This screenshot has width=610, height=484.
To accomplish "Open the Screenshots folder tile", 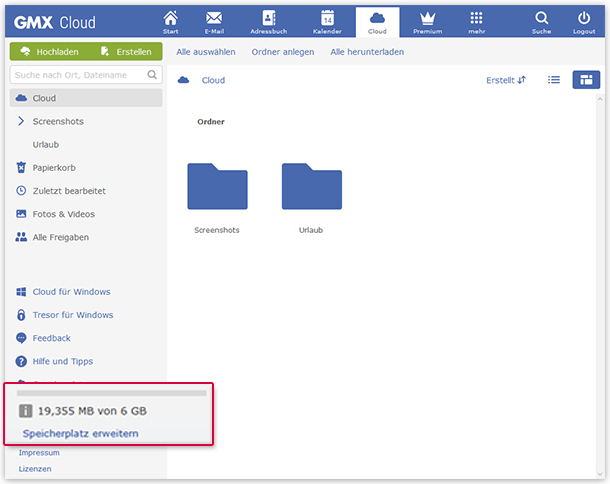I will click(x=217, y=186).
